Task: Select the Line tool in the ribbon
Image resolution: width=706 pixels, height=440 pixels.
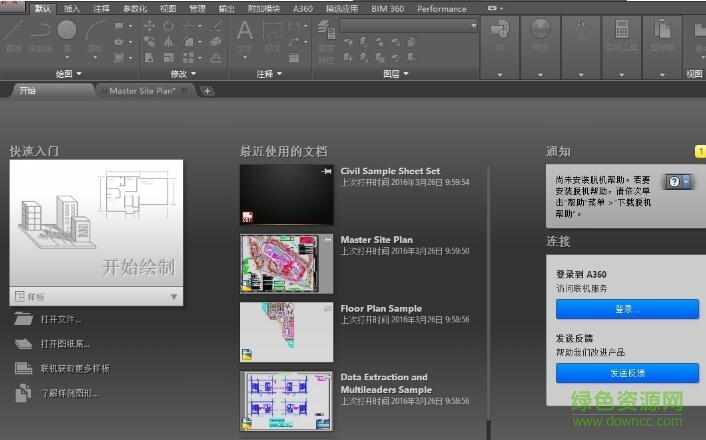Action: point(14,32)
